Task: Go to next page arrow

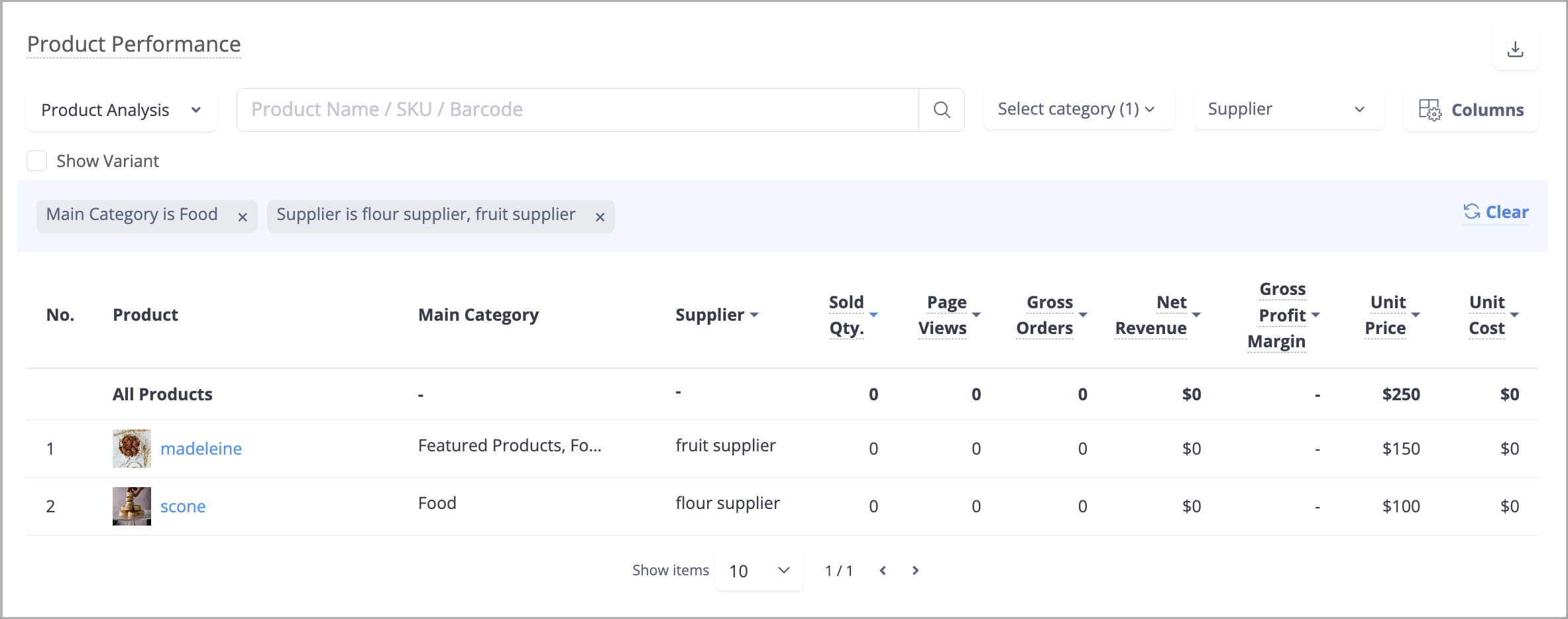Action: 915,571
